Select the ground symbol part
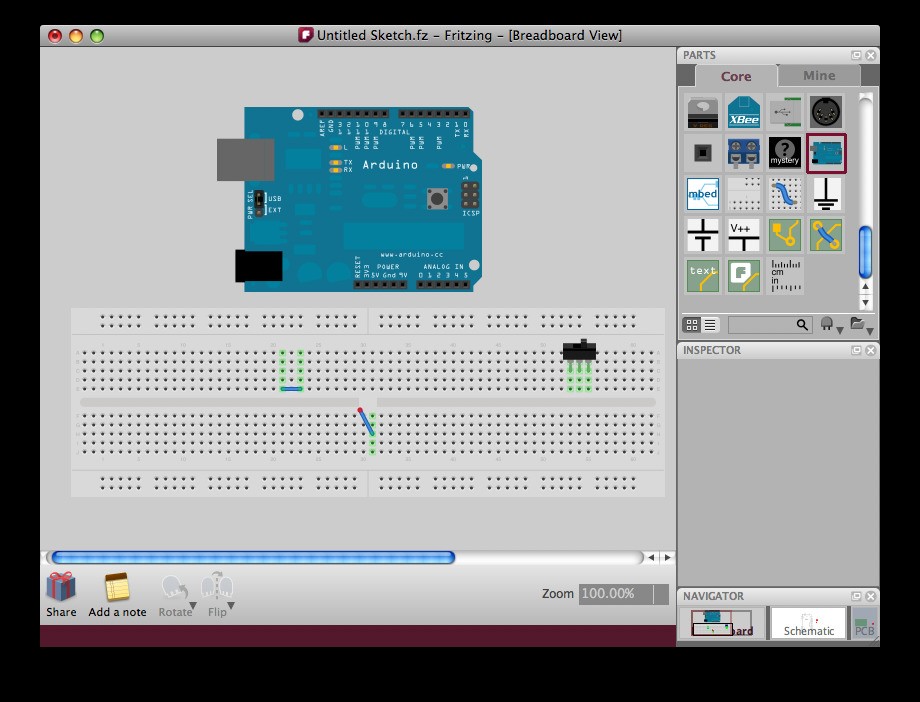 tap(826, 194)
